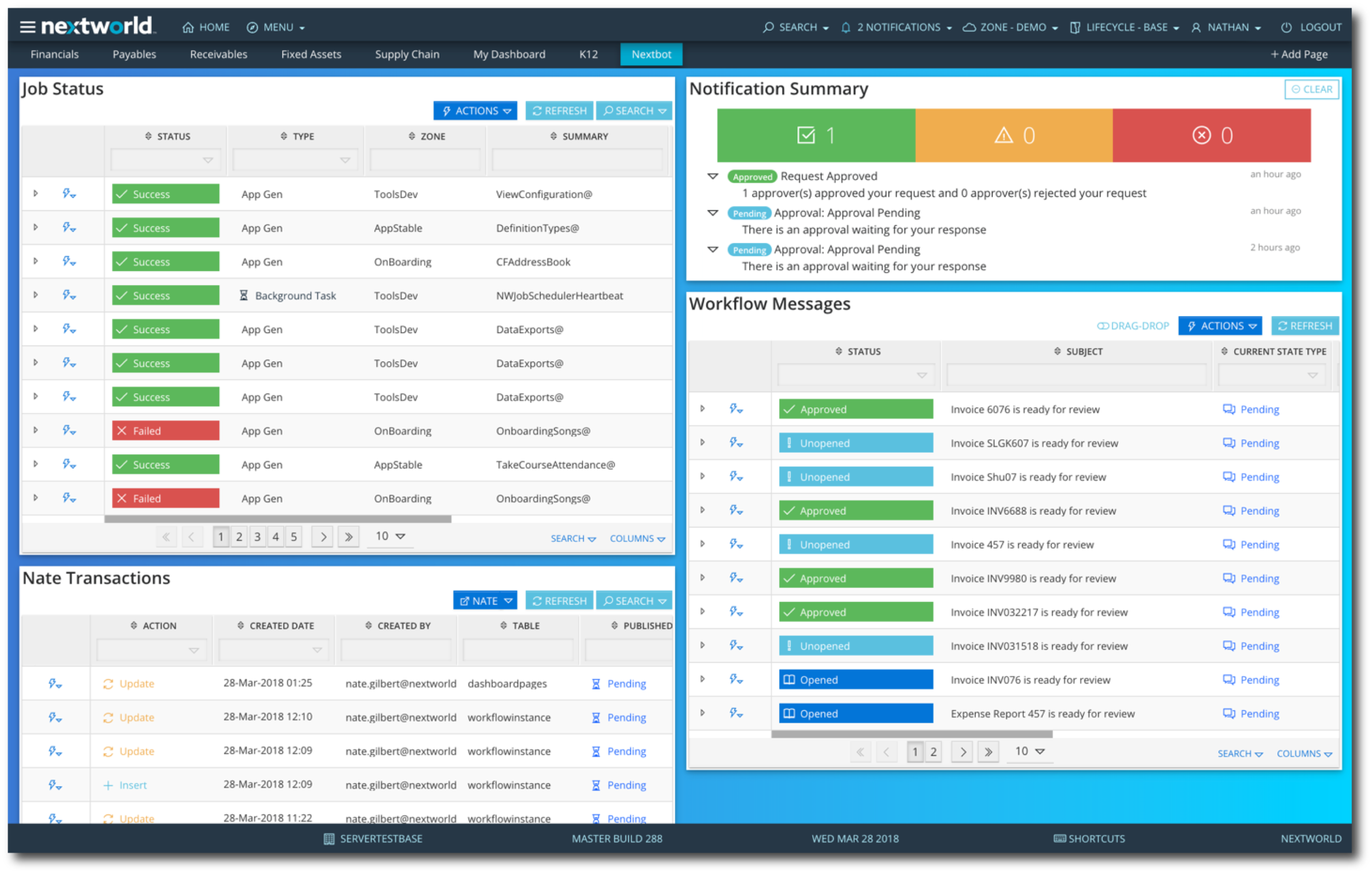Go to last page in Job Status
Viewport: 1372px width, 873px height.
[x=348, y=537]
